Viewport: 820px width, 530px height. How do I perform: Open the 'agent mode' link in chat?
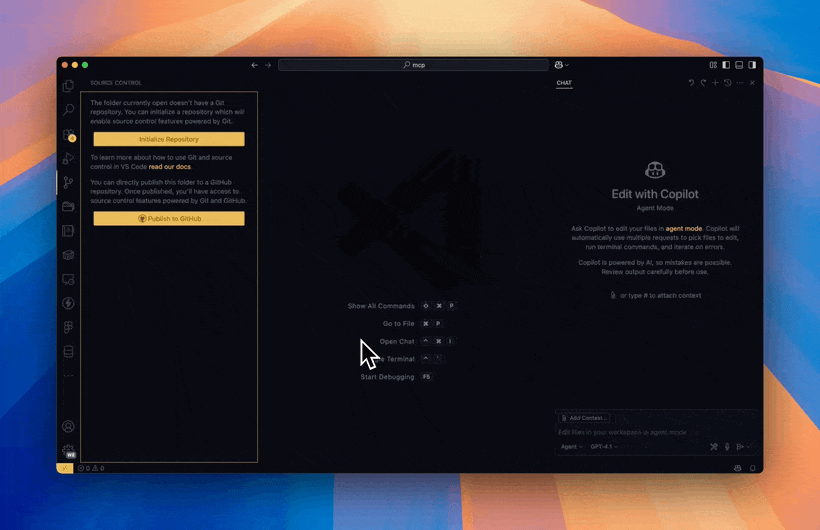[684, 229]
